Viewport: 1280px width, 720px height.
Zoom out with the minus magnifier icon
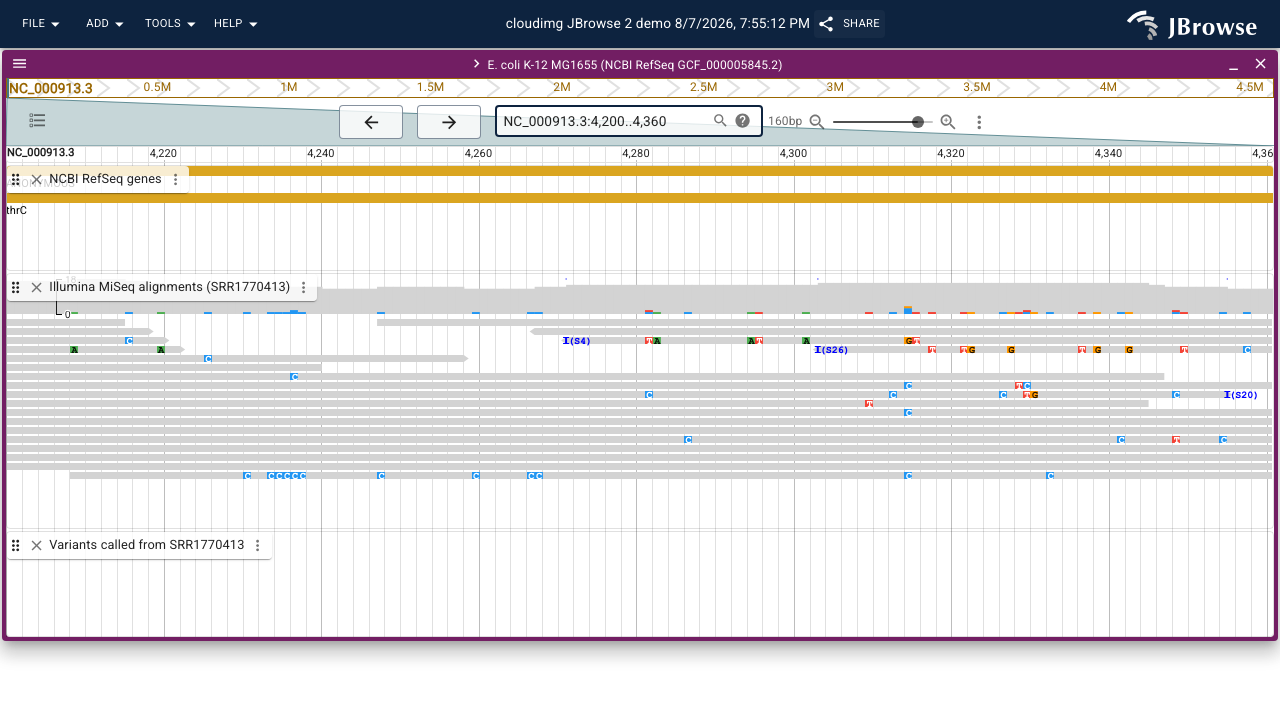pyautogui.click(x=817, y=122)
